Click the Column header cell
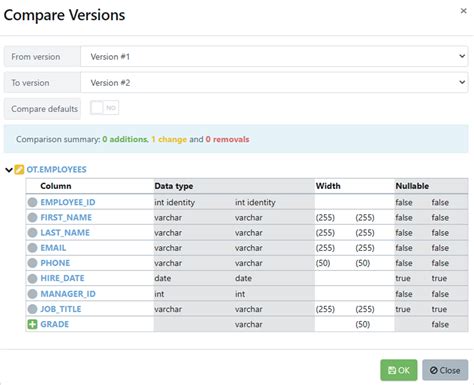 90,186
